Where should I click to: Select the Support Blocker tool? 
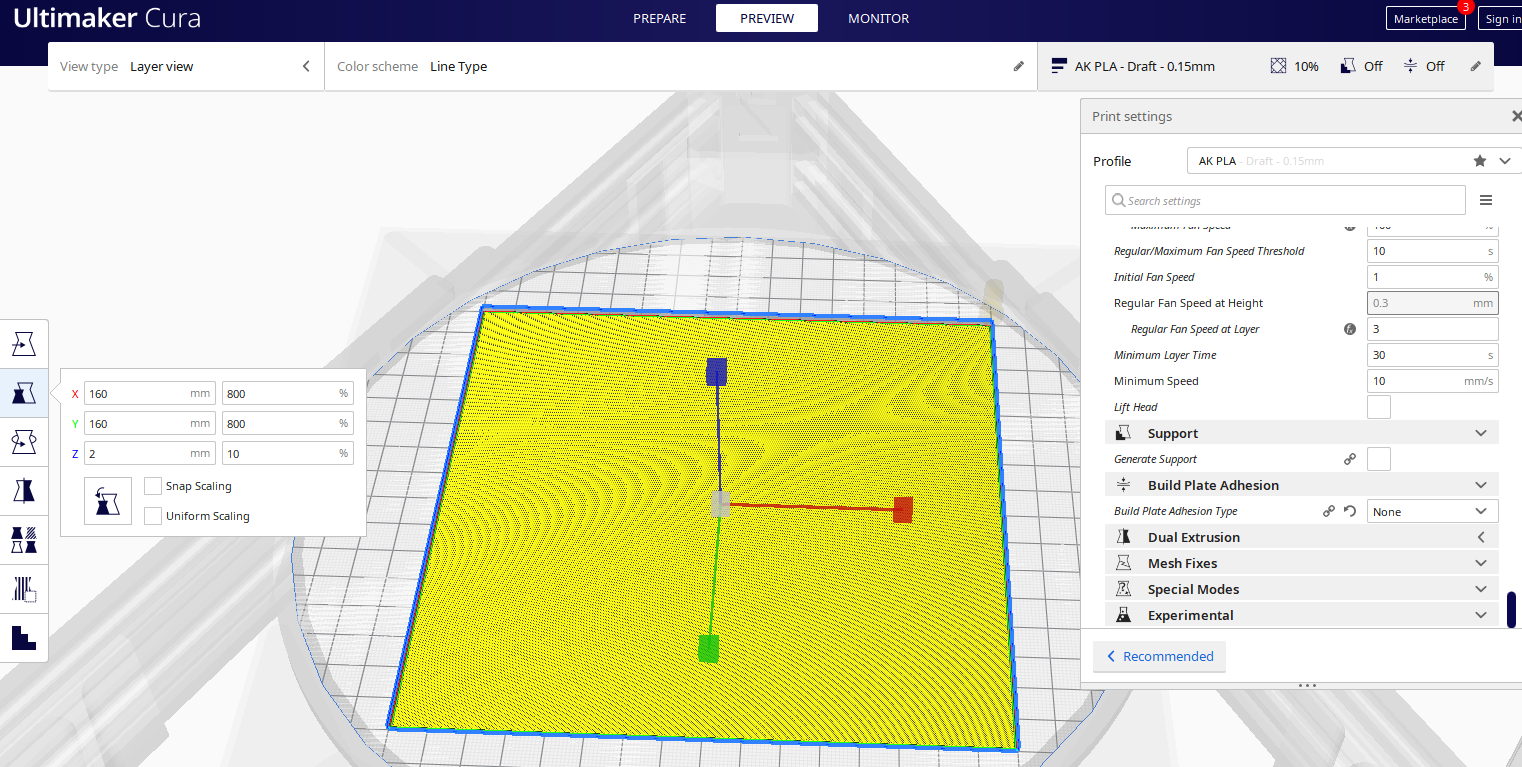click(24, 588)
